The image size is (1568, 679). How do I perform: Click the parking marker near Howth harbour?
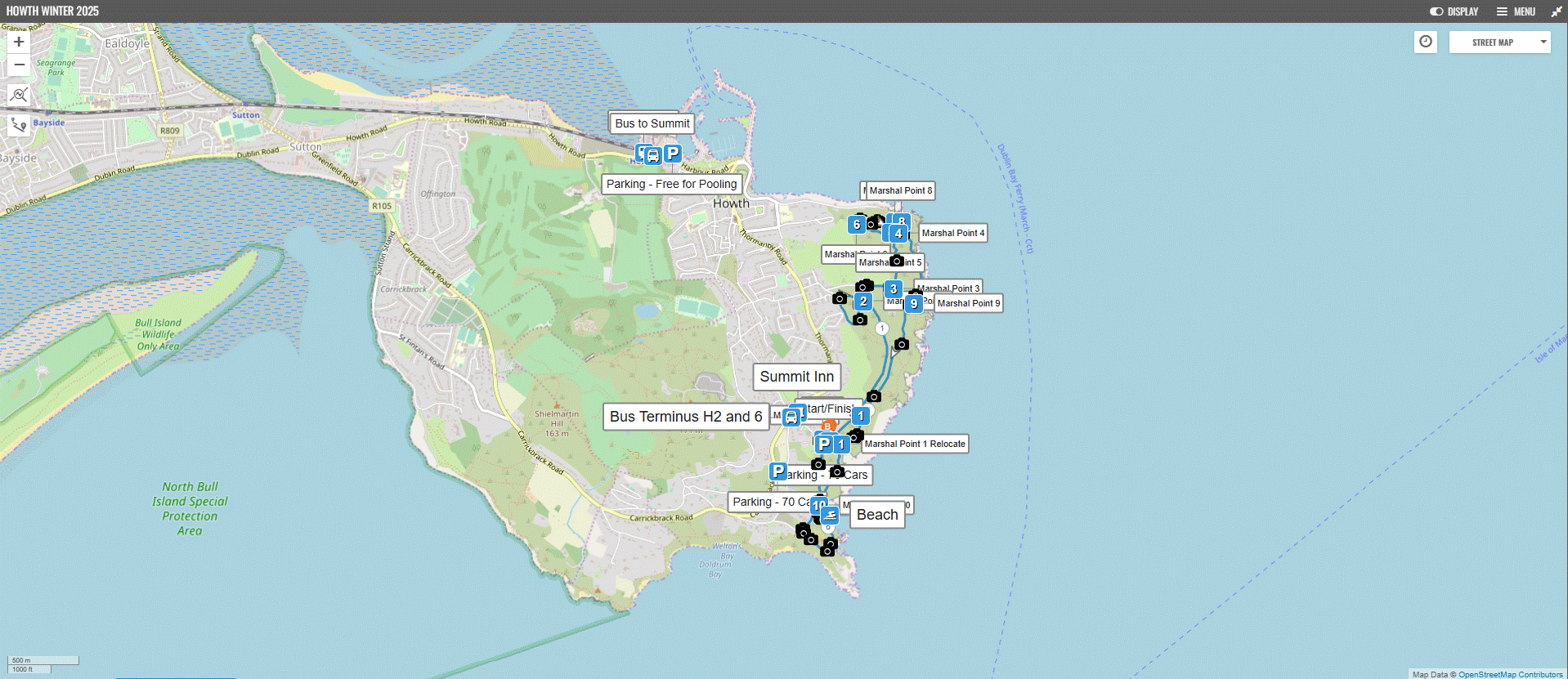672,154
